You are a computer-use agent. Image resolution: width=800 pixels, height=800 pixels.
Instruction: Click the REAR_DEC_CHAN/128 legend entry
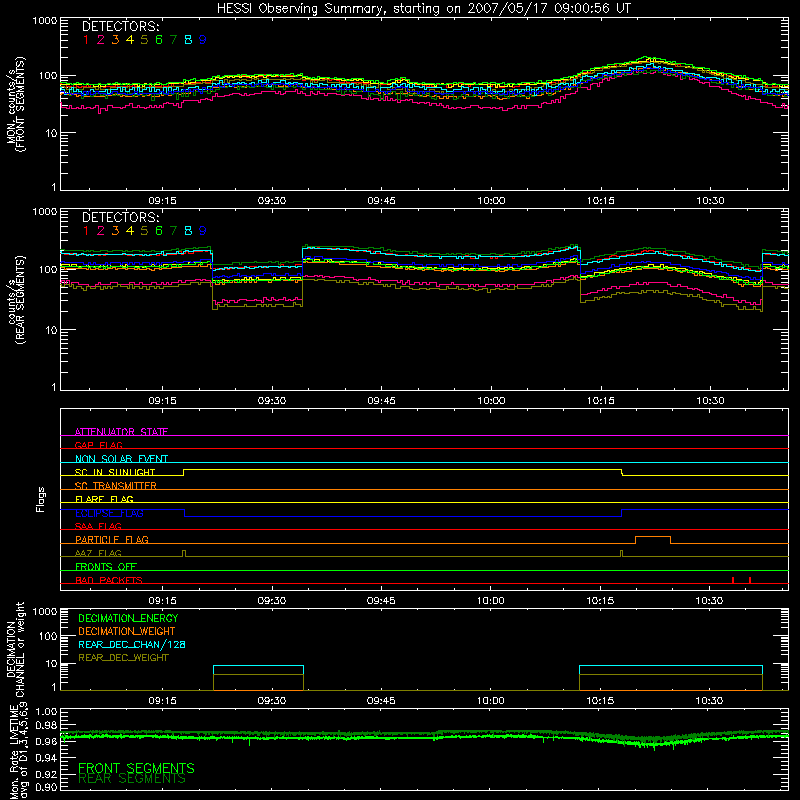pyautogui.click(x=132, y=645)
